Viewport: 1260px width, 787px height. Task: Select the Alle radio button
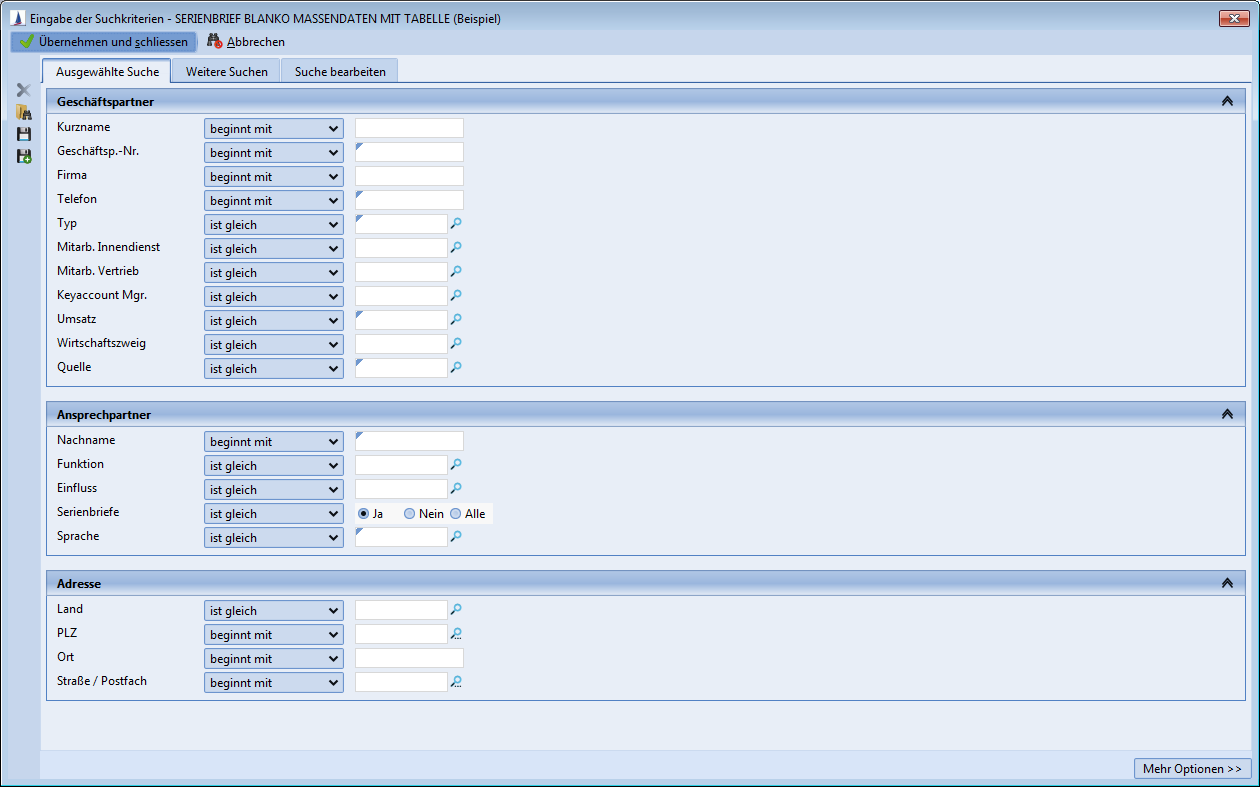(456, 513)
